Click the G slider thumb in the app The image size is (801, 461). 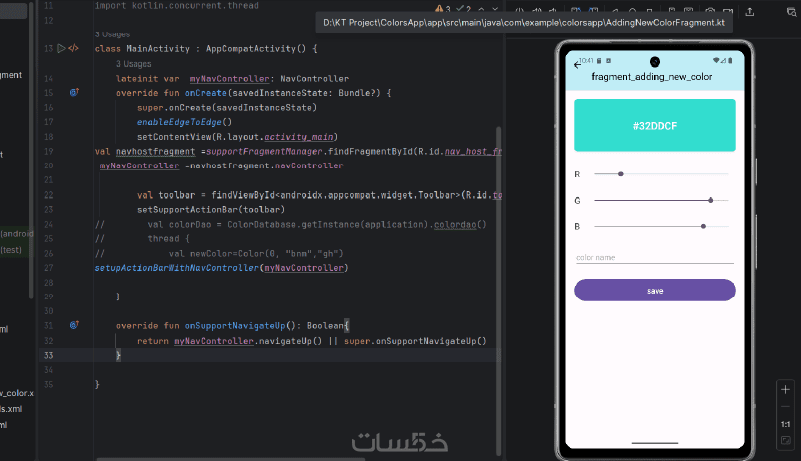711,200
